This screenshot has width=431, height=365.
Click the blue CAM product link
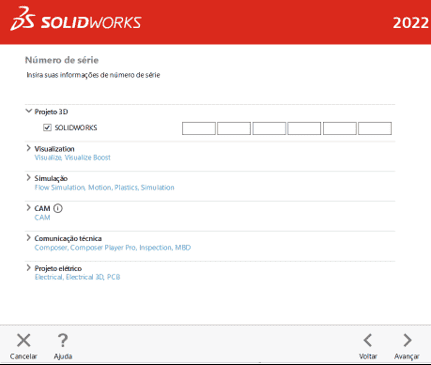pyautogui.click(x=42, y=217)
